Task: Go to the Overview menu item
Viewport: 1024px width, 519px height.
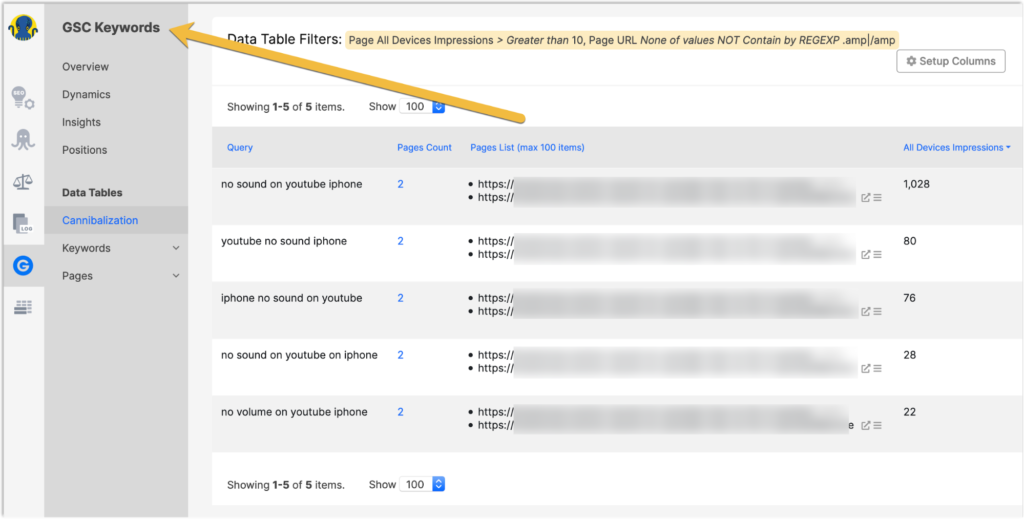Action: coord(85,67)
